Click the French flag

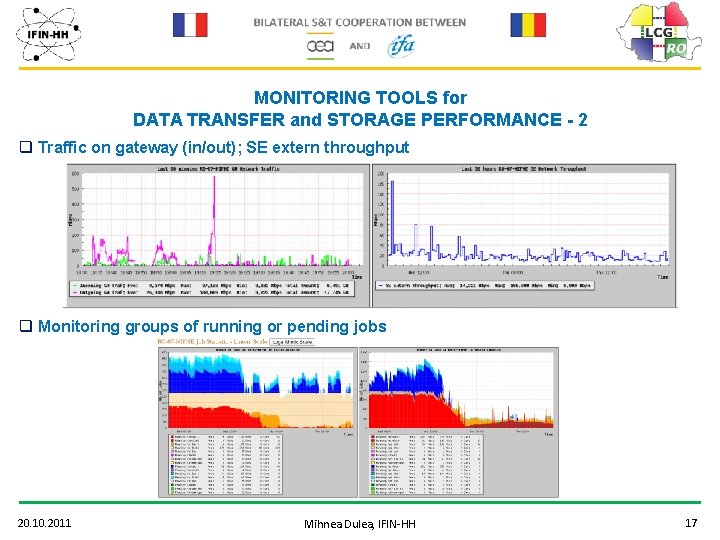[x=190, y=25]
